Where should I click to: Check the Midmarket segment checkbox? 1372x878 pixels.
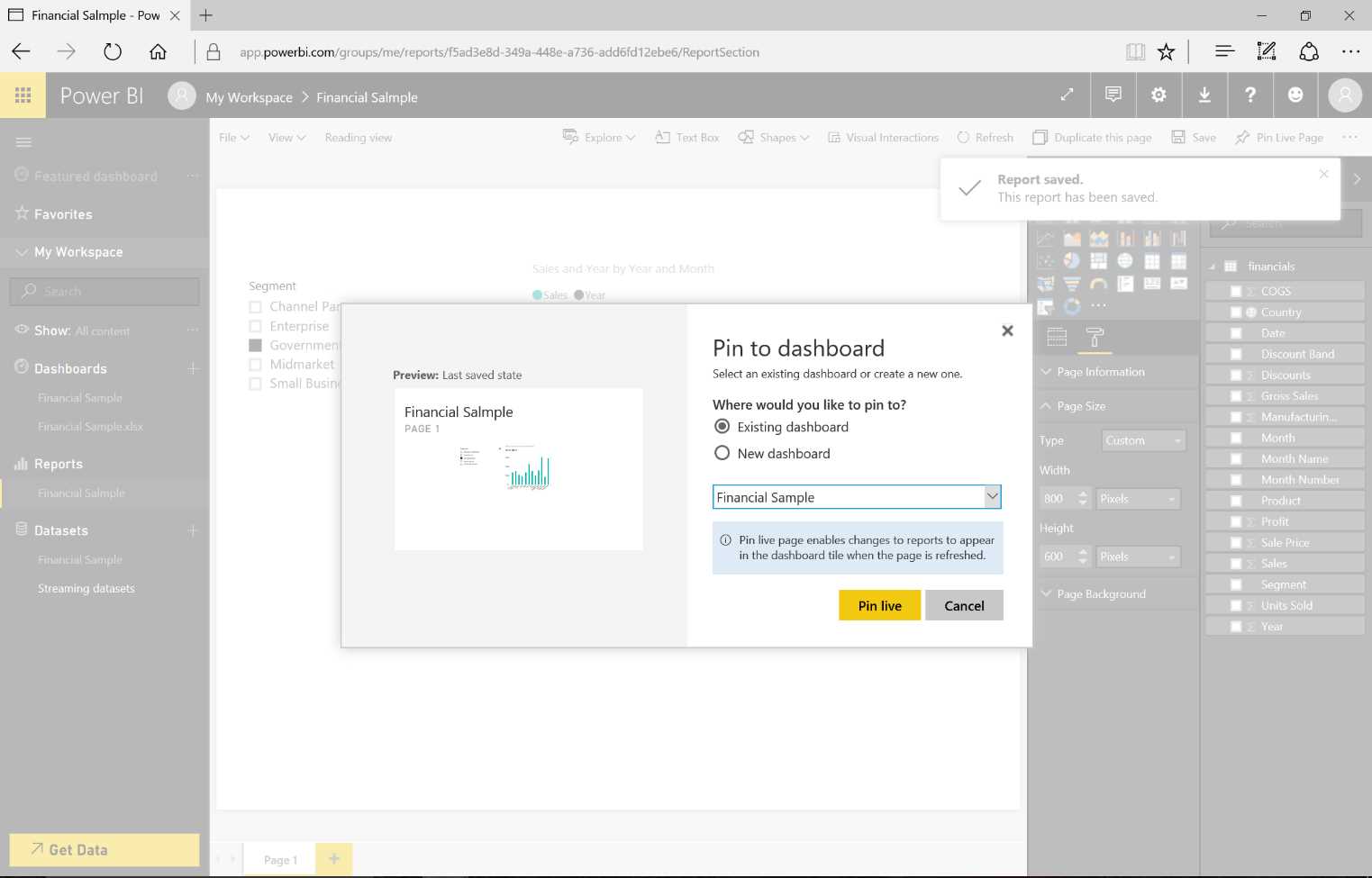(255, 364)
